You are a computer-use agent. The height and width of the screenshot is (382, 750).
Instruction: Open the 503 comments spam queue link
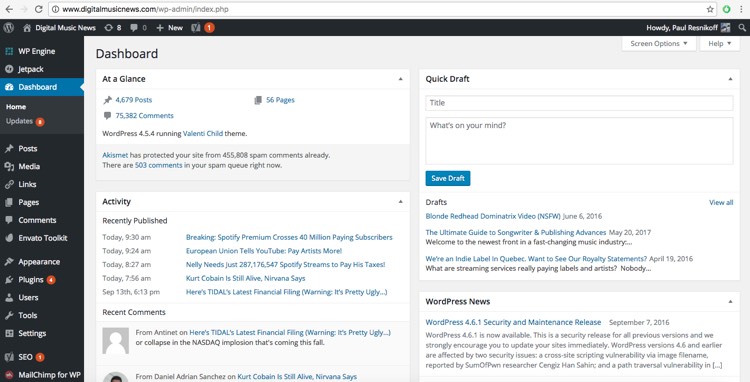158,165
